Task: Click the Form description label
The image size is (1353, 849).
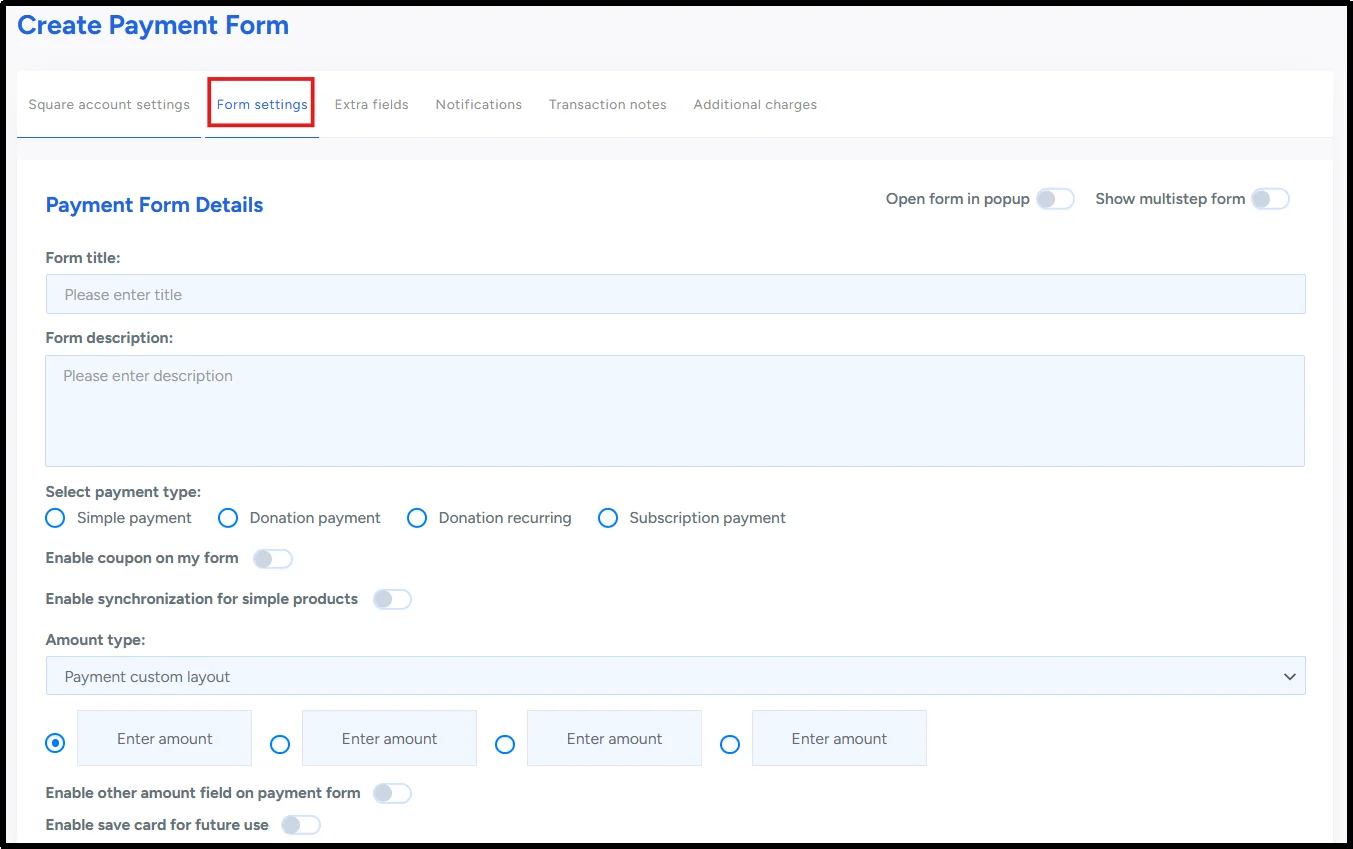Action: click(x=109, y=338)
